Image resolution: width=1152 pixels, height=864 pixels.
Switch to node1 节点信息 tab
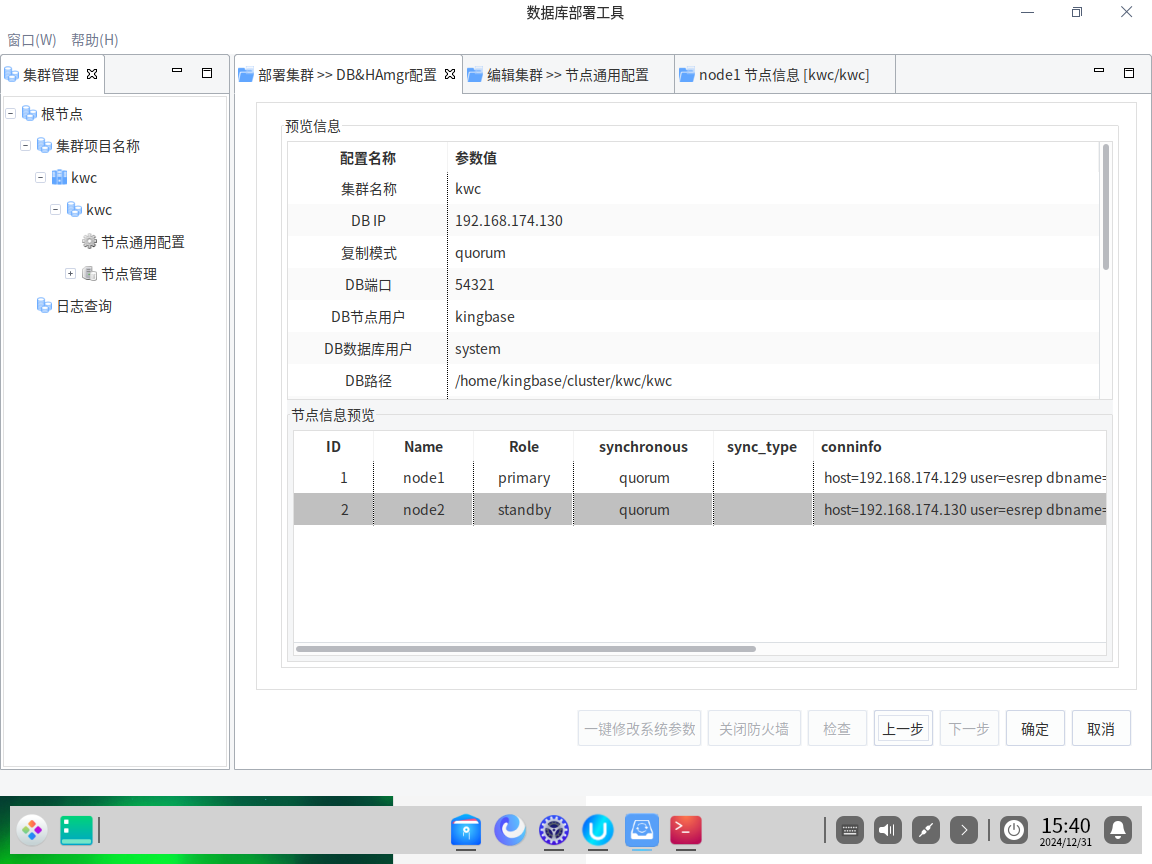point(783,75)
